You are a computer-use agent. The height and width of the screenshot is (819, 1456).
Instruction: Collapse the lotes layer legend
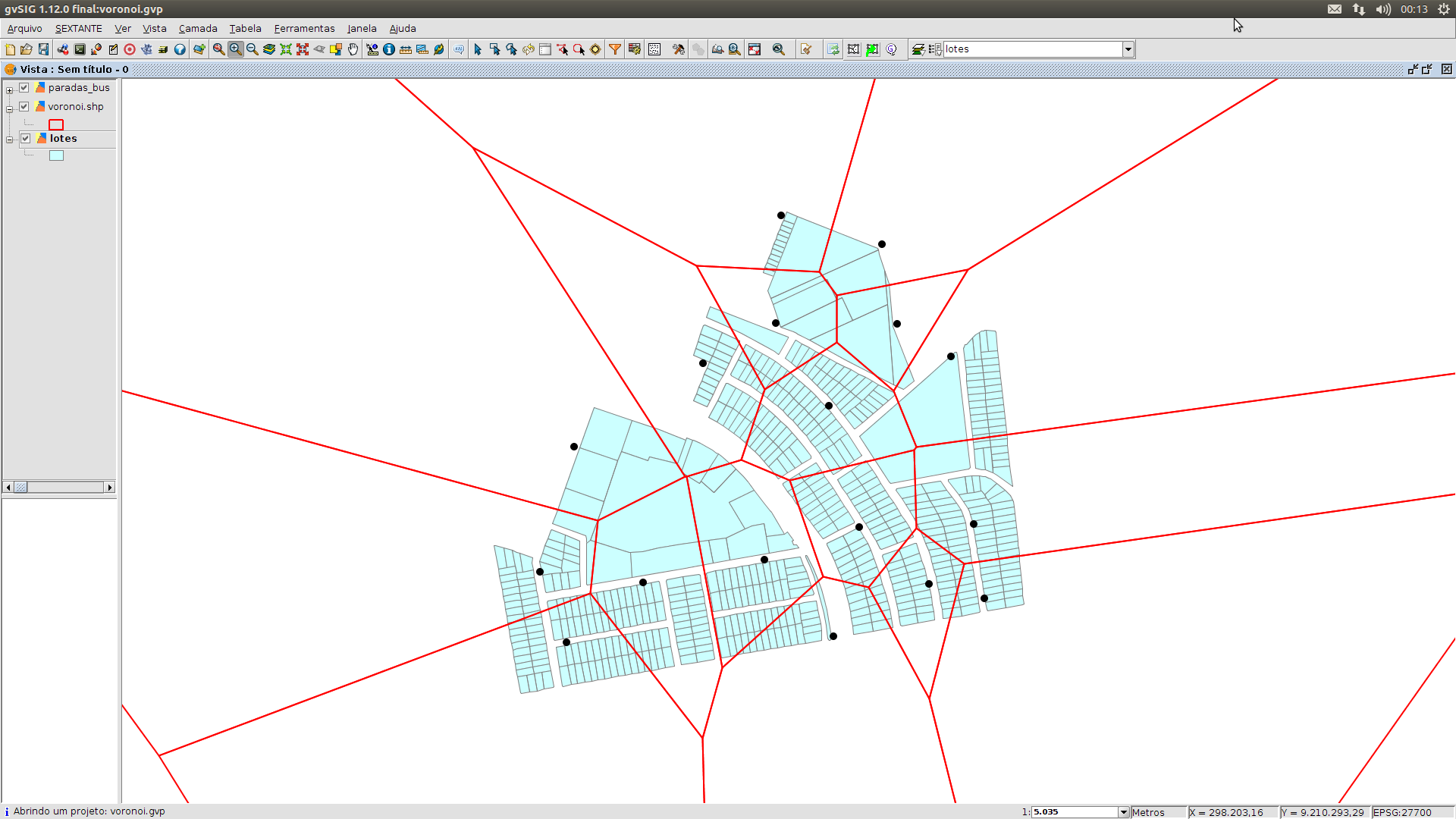[8, 138]
